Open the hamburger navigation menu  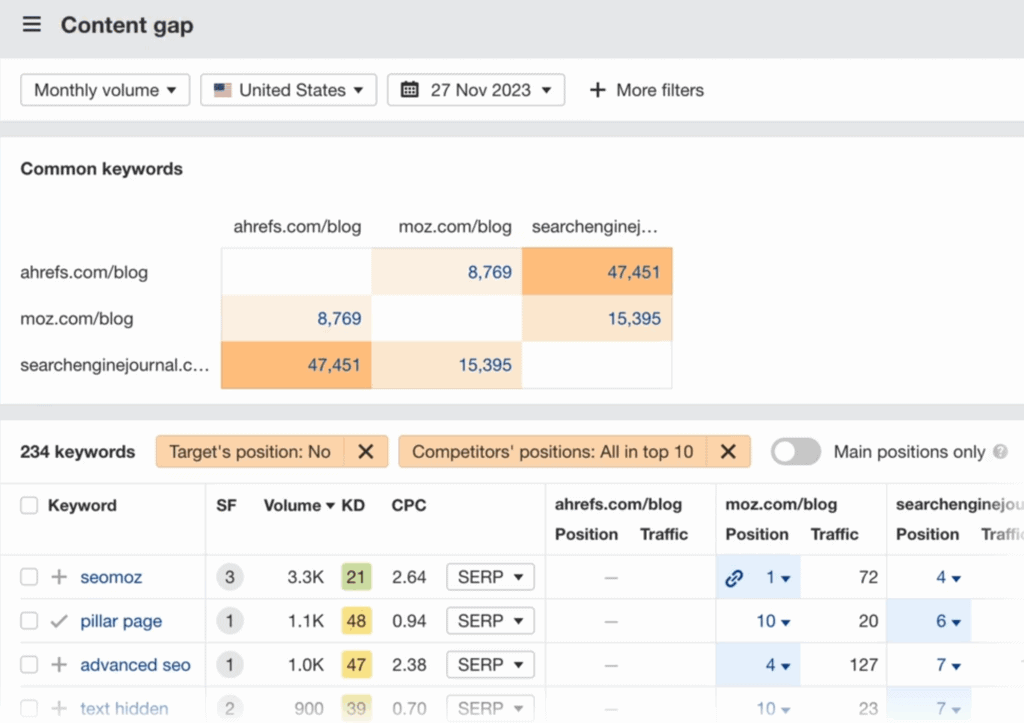(x=31, y=24)
